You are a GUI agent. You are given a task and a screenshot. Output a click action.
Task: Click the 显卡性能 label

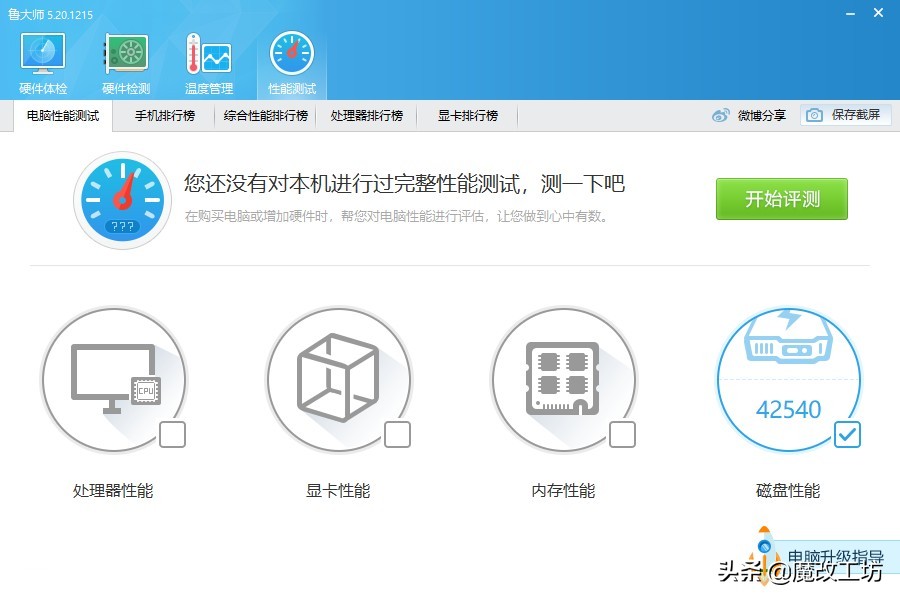click(338, 491)
